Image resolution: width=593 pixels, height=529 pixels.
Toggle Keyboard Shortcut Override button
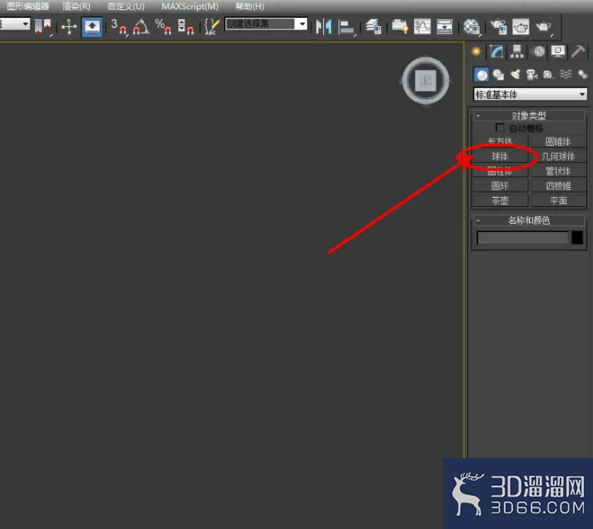[92, 27]
